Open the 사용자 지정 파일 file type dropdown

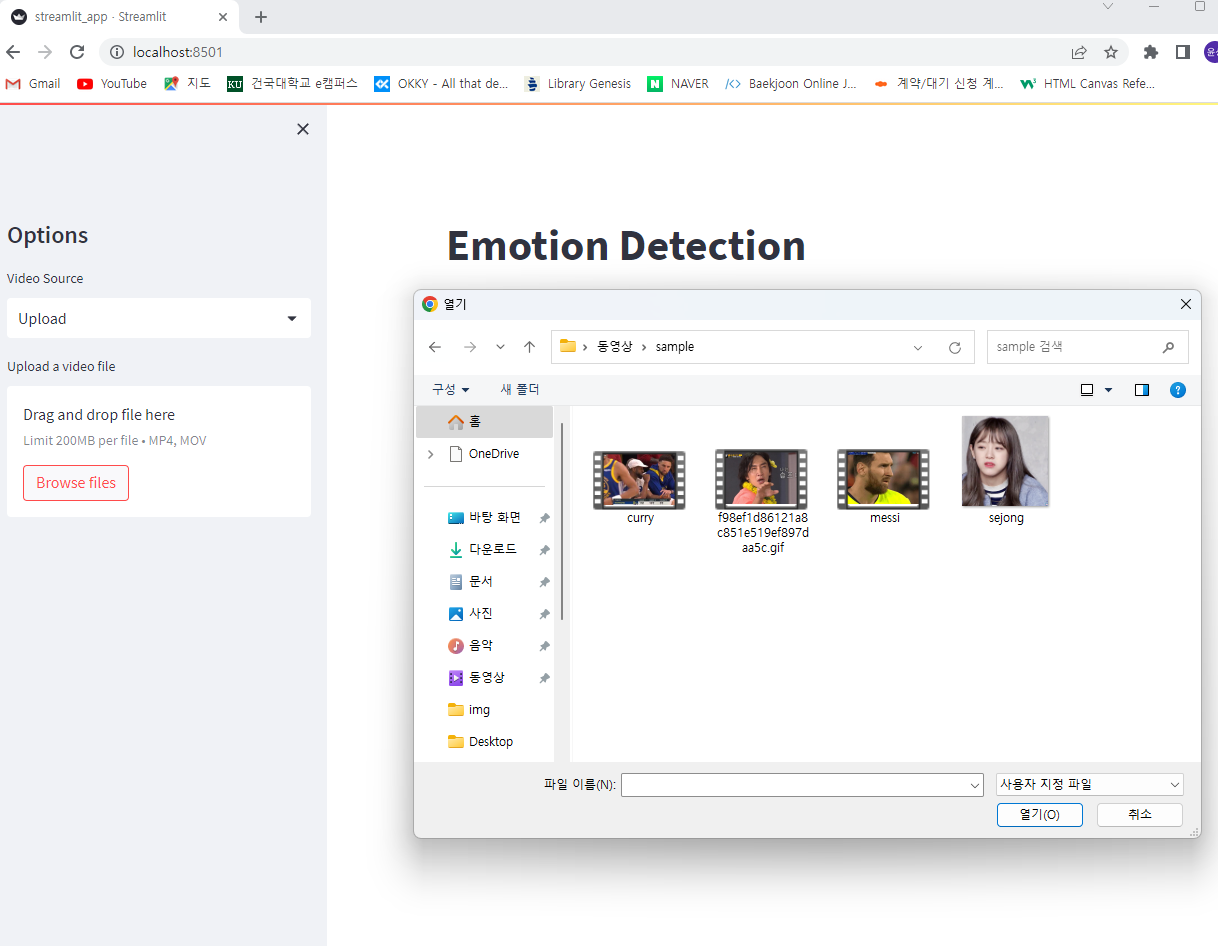tap(1089, 784)
